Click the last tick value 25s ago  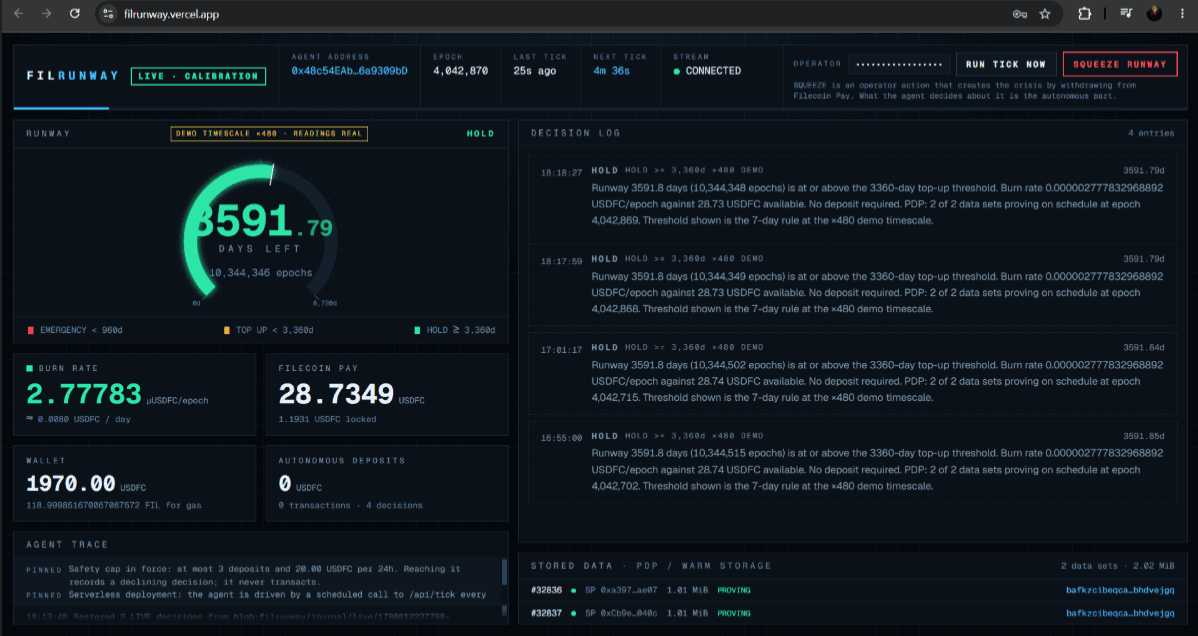point(534,71)
